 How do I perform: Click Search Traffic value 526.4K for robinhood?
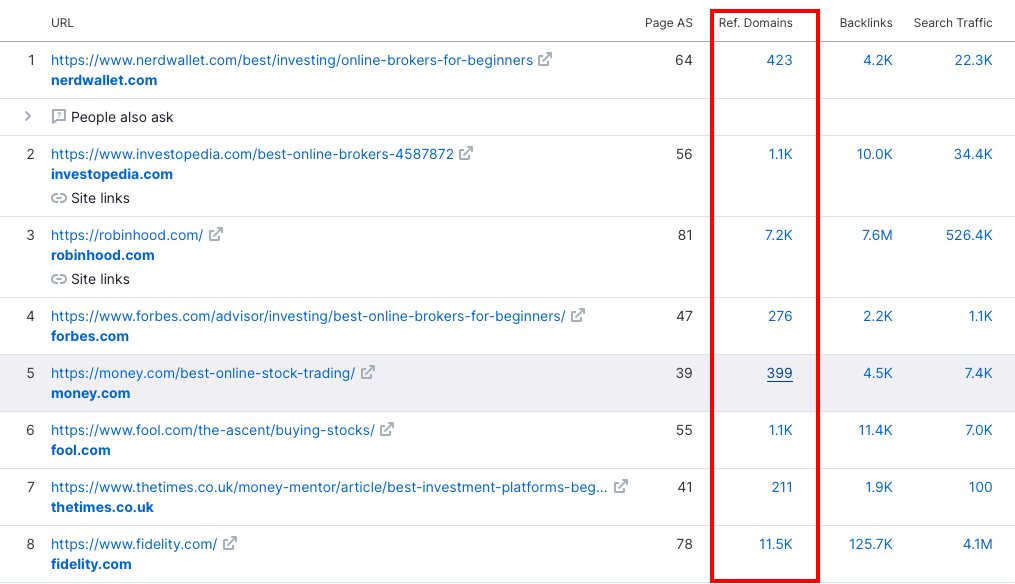click(x=969, y=235)
